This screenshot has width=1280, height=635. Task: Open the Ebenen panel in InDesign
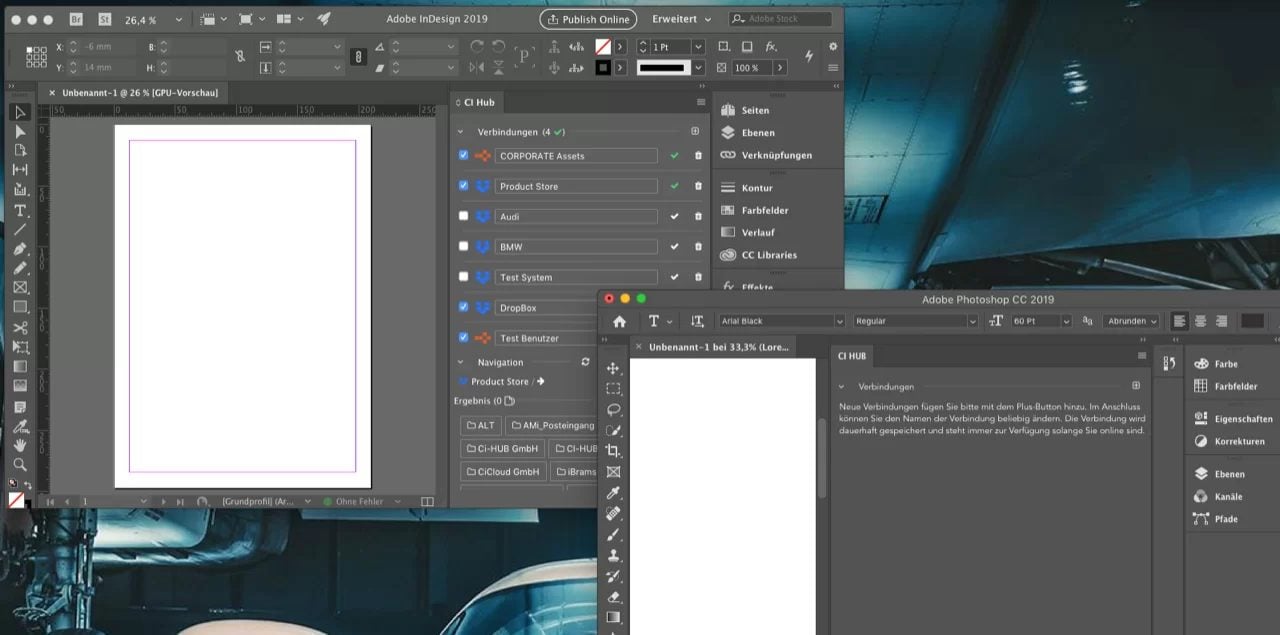(x=757, y=132)
